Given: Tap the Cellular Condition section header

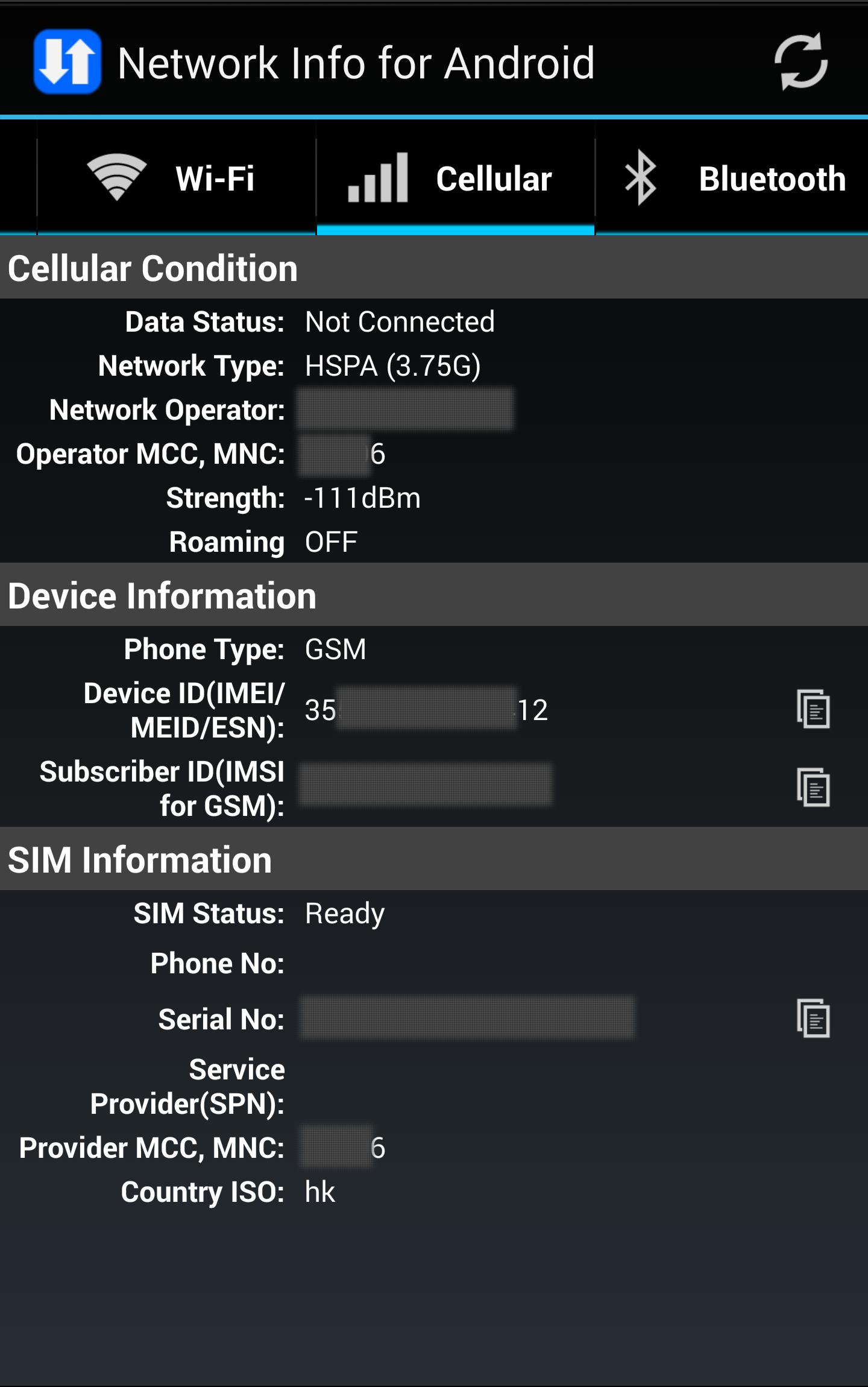Looking at the screenshot, I should tap(153, 268).
